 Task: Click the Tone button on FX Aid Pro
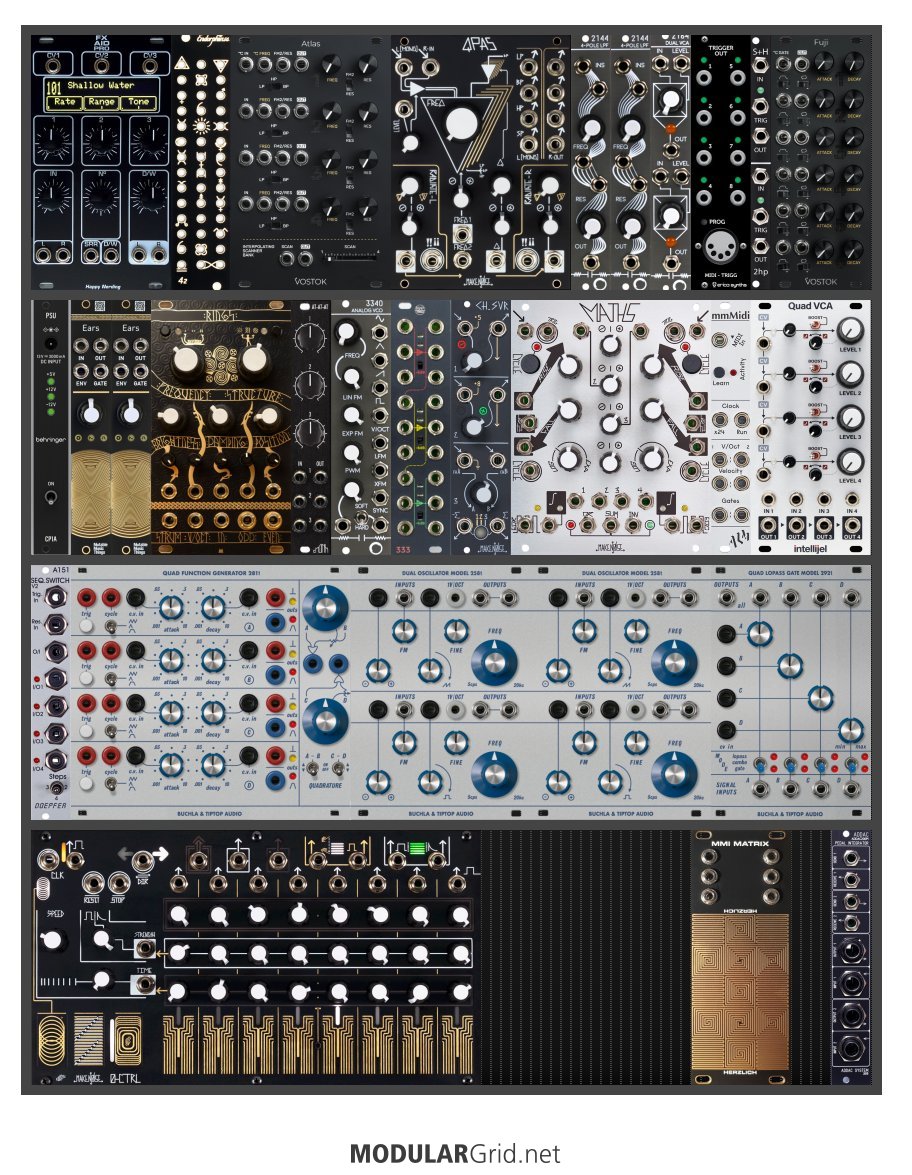139,102
